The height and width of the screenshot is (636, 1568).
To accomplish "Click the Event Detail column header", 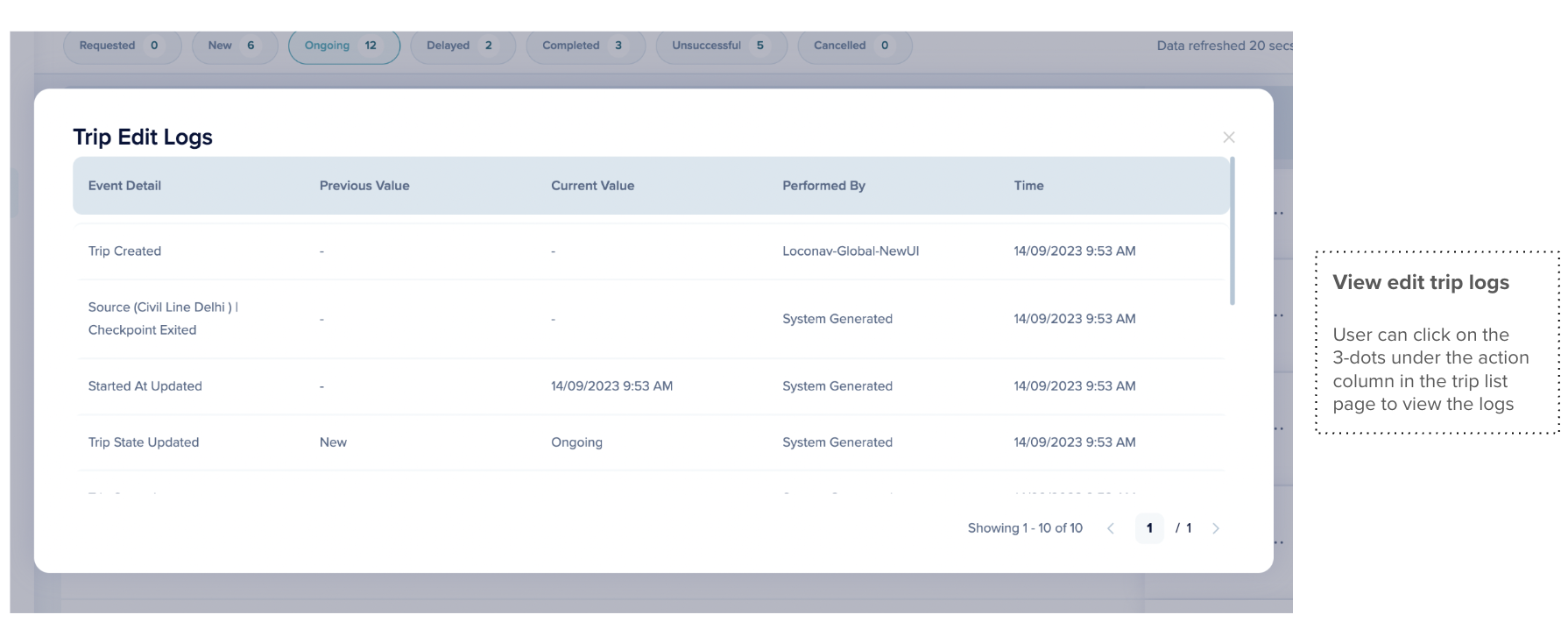I will pos(124,186).
